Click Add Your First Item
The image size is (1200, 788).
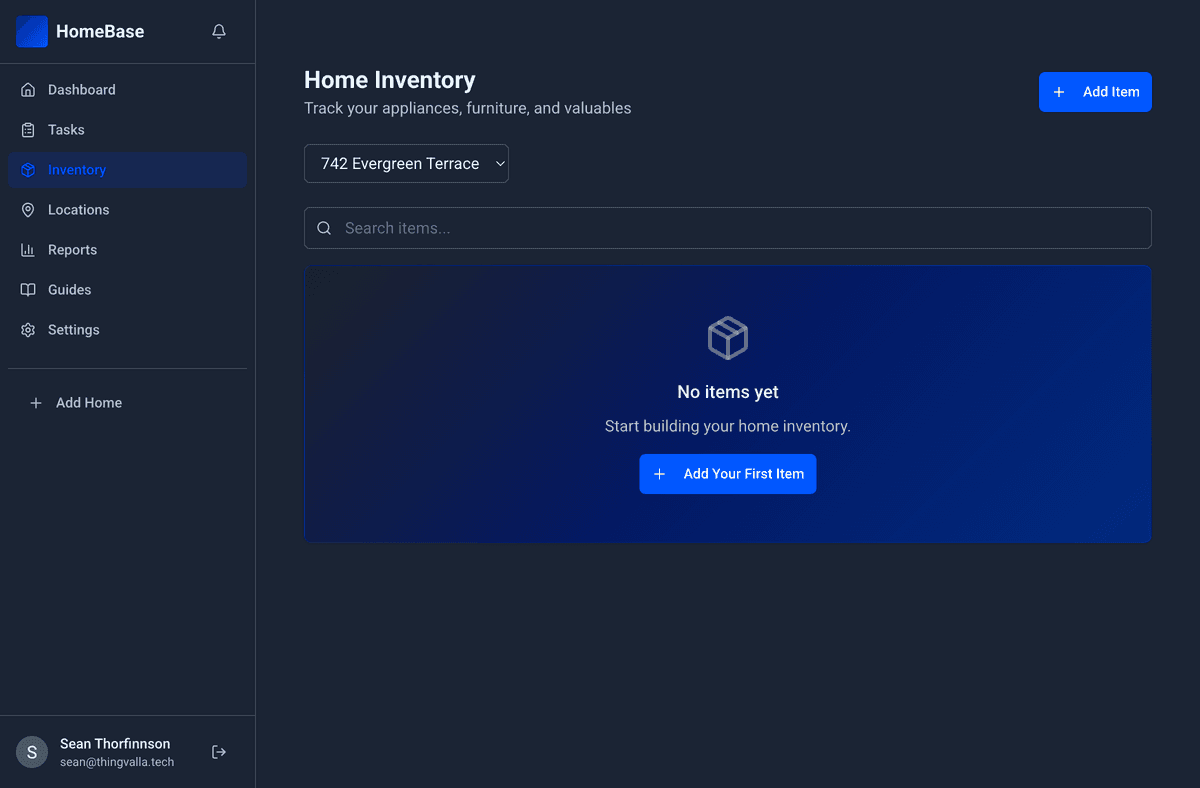point(727,473)
